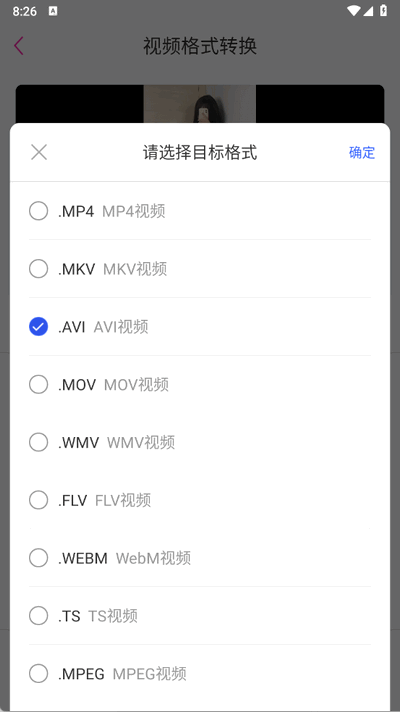Image resolution: width=400 pixels, height=712 pixels.
Task: Choose .WEBM as output format
Action: click(39, 558)
